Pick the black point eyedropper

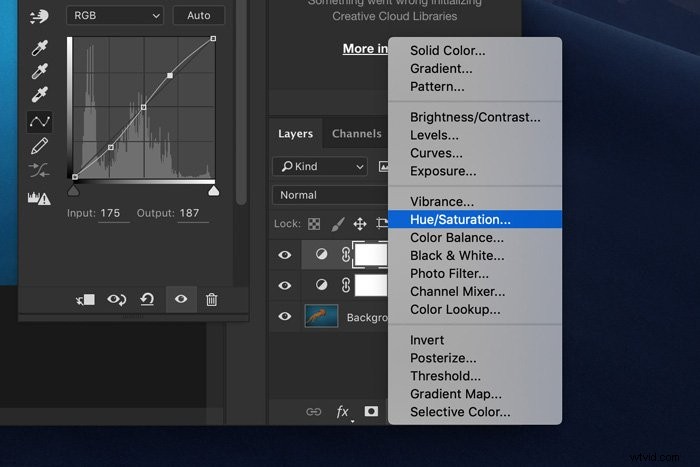click(x=39, y=48)
